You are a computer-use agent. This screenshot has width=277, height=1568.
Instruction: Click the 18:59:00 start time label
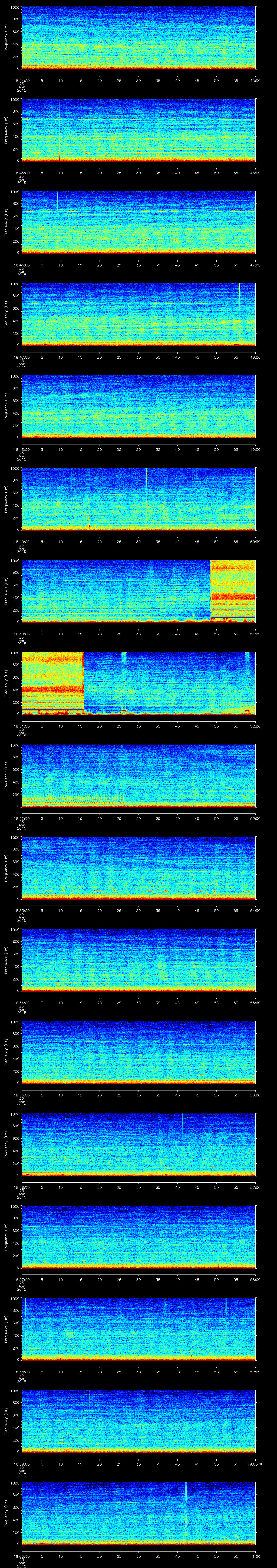[21, 1464]
